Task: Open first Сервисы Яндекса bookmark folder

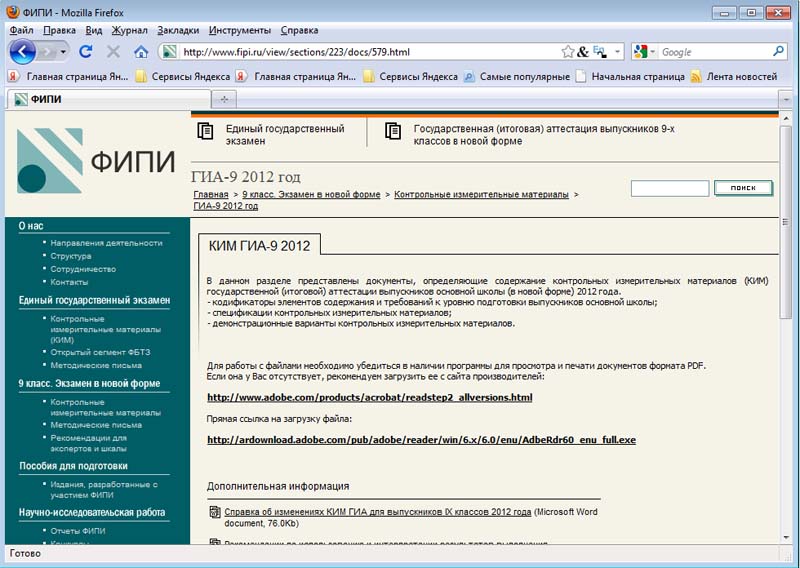Action: click(183, 77)
